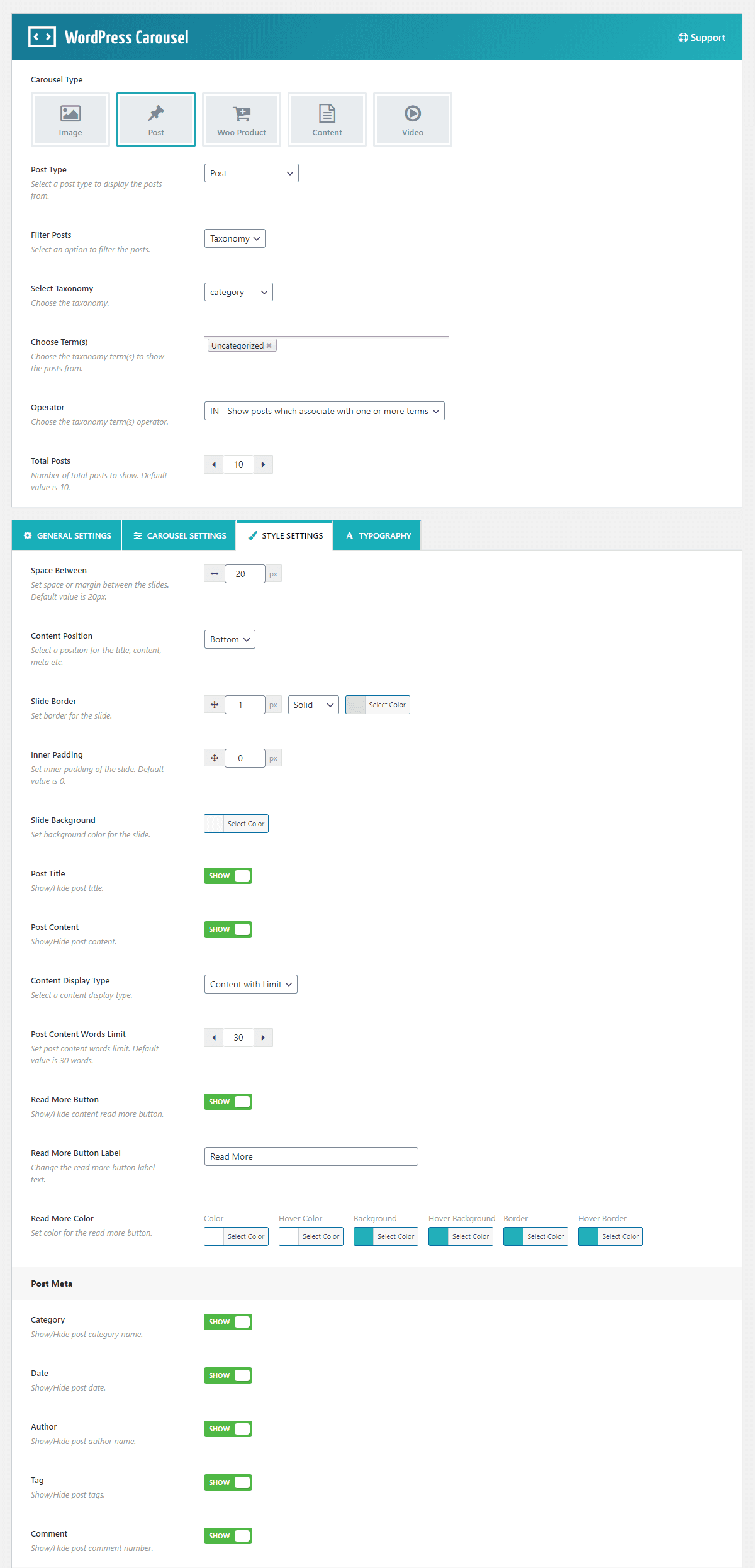755x1568 pixels.
Task: Remove the Uncategorized term tag
Action: (x=269, y=345)
